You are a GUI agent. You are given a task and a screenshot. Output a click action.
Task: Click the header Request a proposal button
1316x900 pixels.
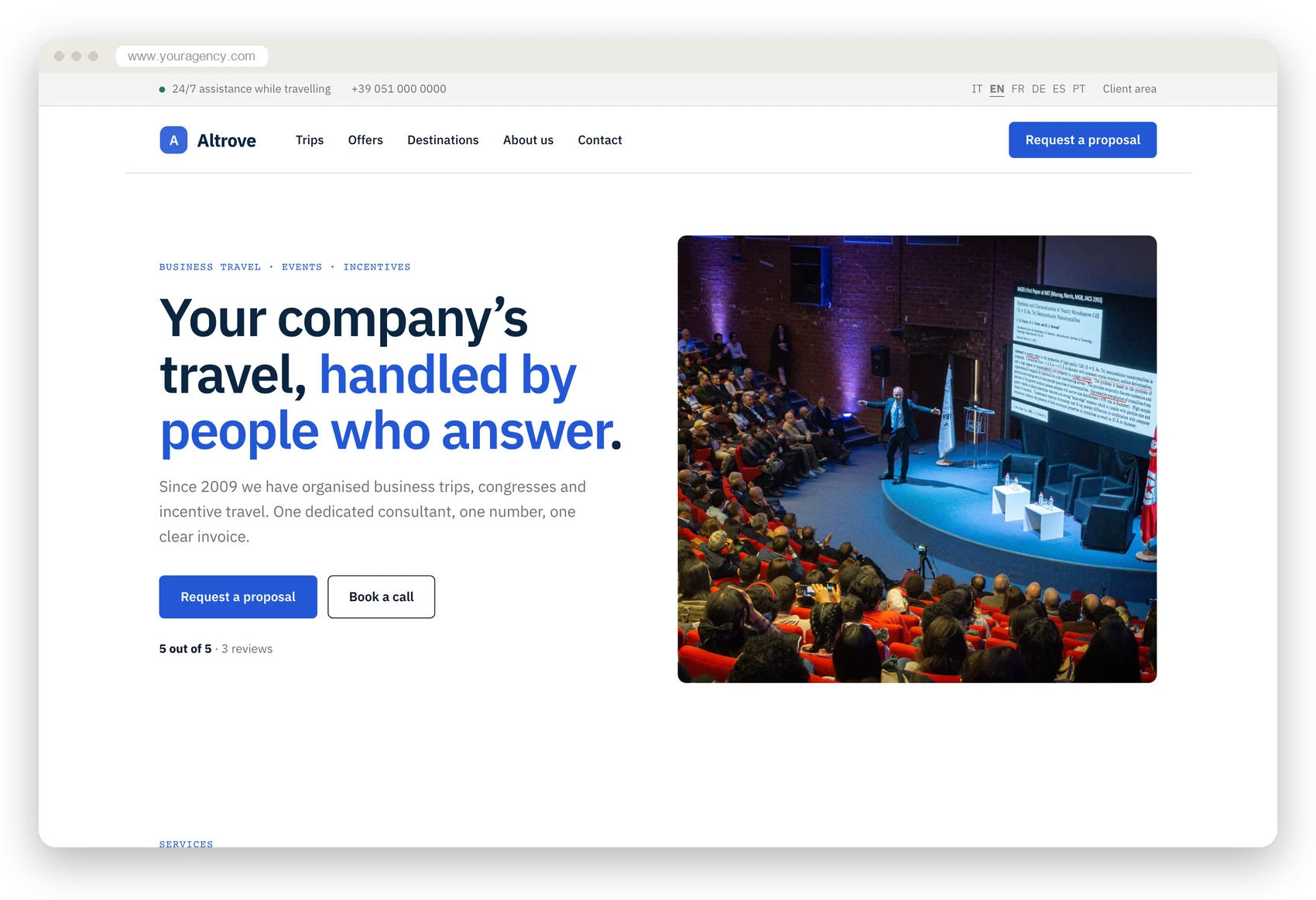tap(1082, 140)
